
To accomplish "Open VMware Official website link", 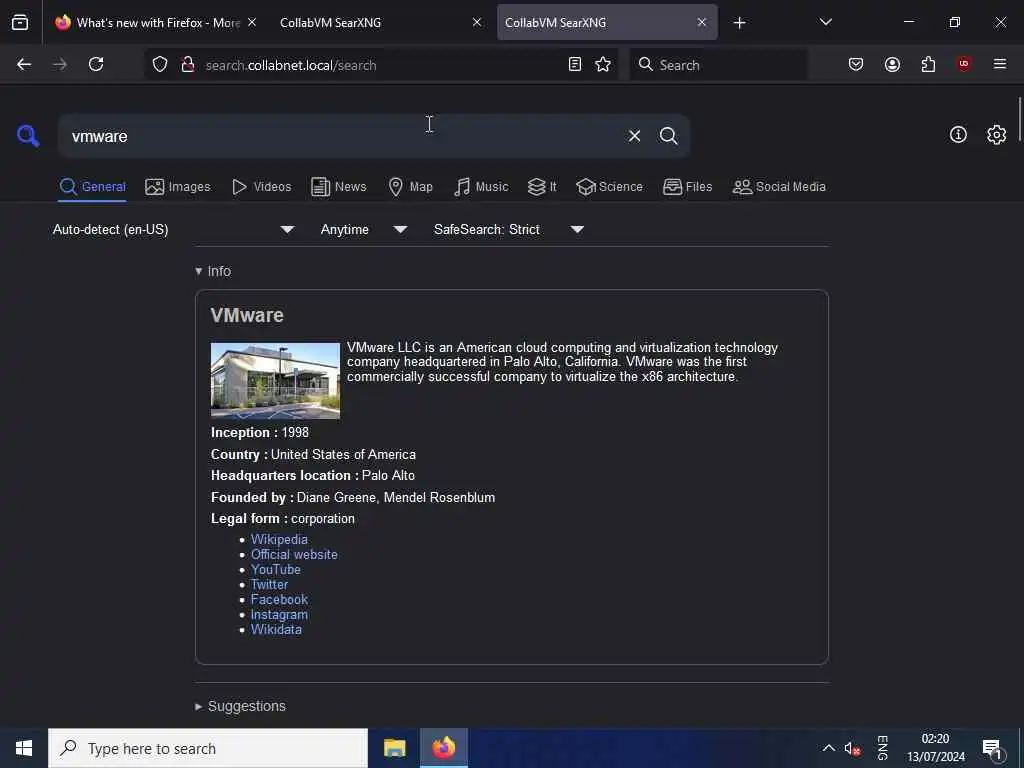I will click(x=294, y=554).
